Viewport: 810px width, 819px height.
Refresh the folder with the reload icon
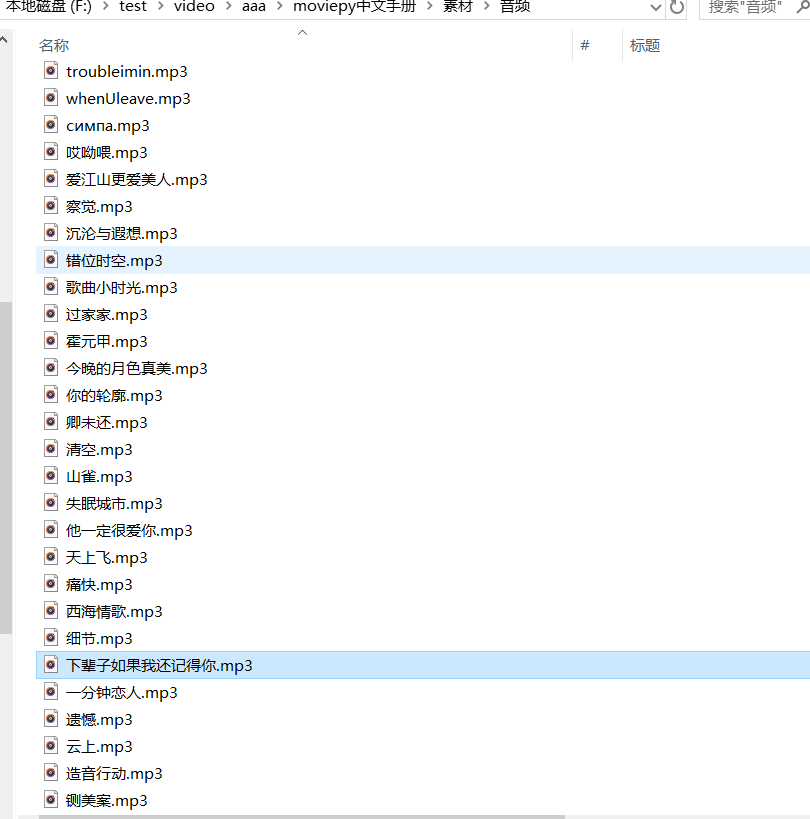[x=677, y=7]
